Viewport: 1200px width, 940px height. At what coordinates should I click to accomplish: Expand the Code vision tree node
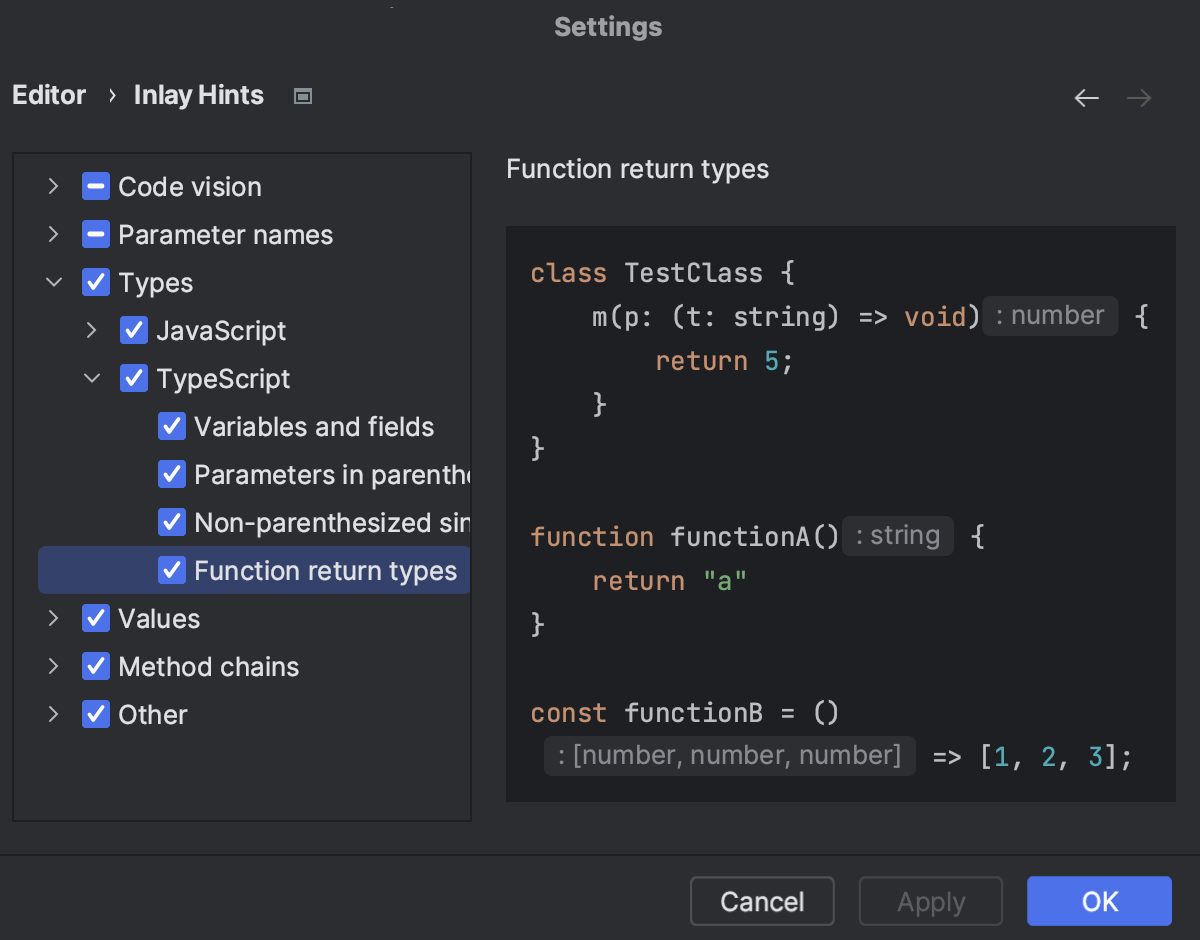tap(52, 186)
